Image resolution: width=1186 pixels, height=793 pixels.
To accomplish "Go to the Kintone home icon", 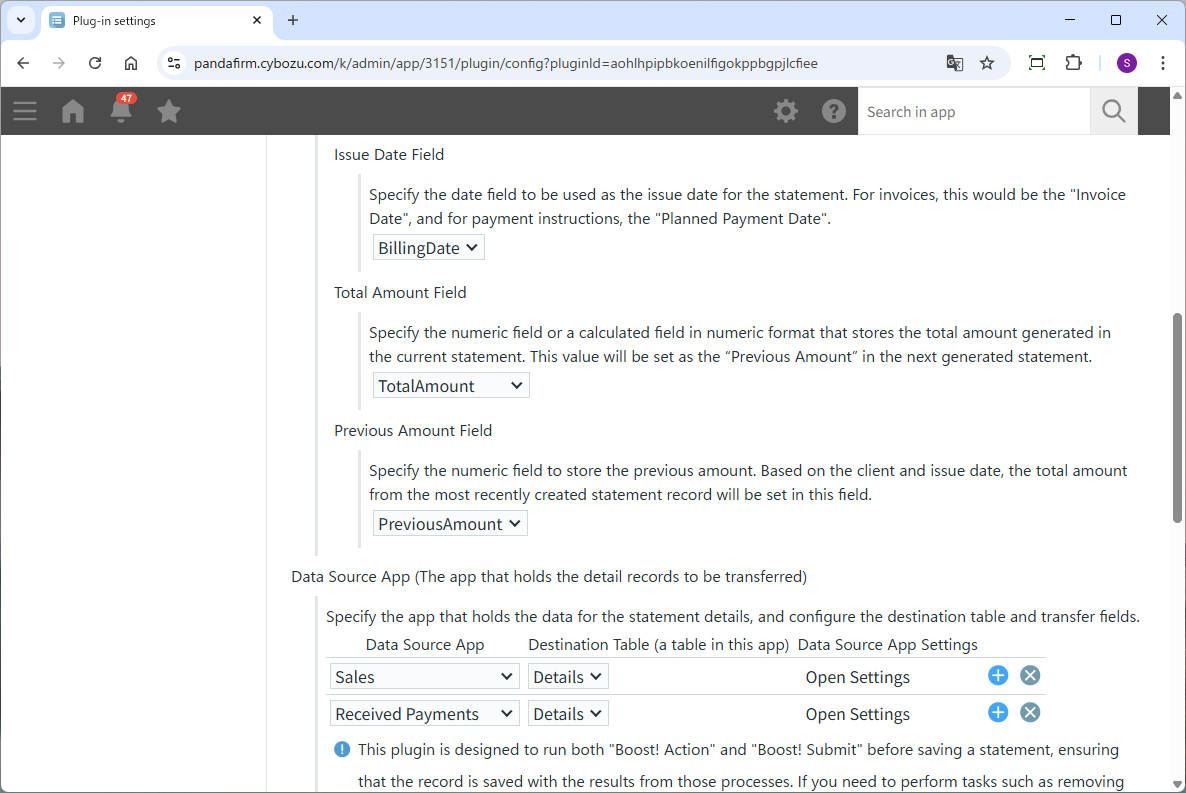I will pyautogui.click(x=73, y=111).
